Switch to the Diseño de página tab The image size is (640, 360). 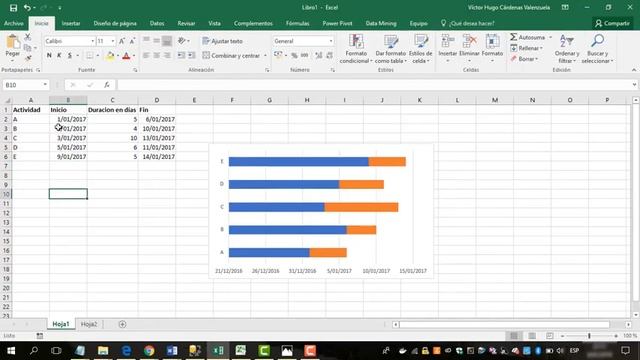tap(115, 24)
